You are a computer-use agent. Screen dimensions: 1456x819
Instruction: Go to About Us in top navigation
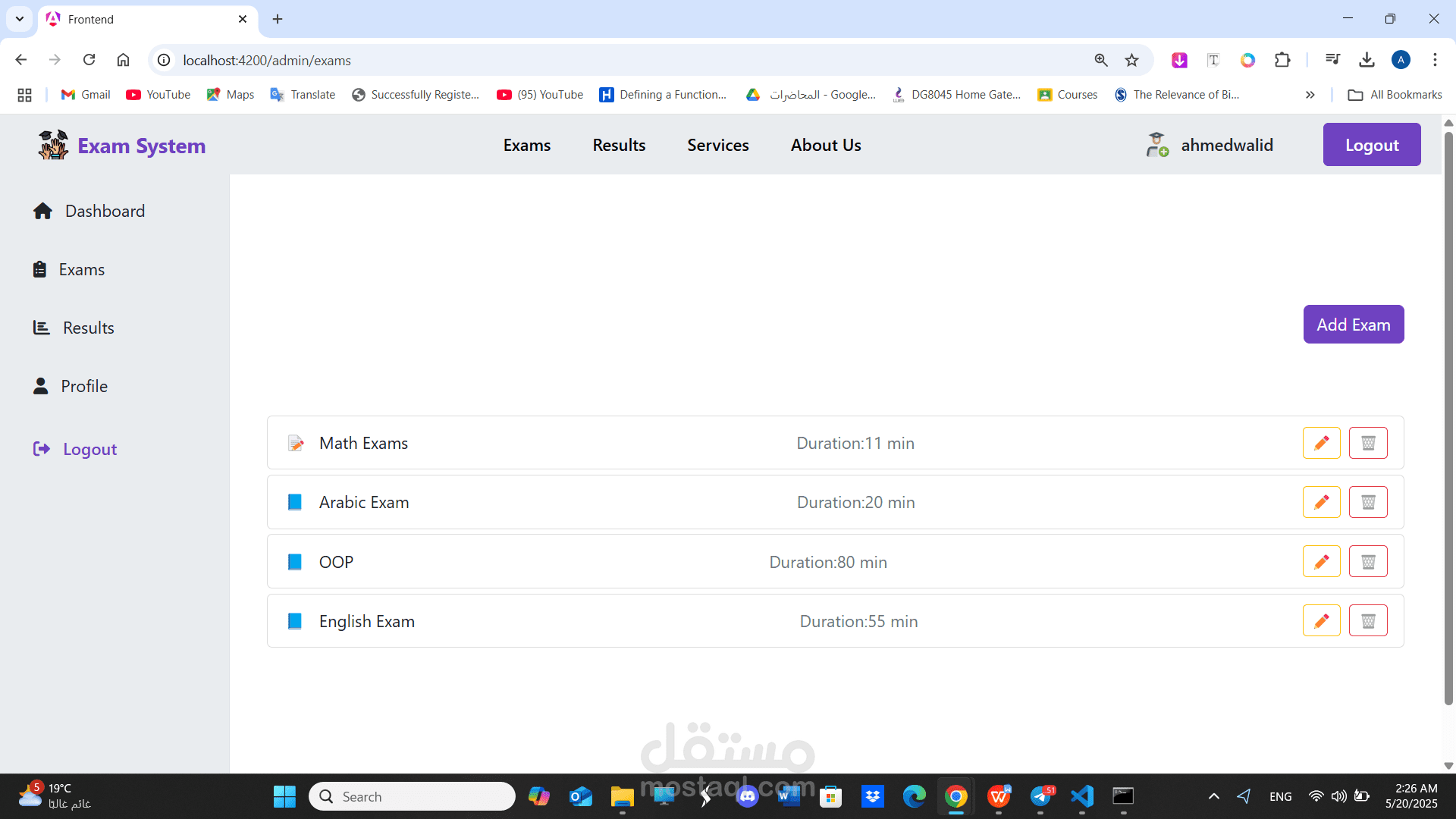825,145
